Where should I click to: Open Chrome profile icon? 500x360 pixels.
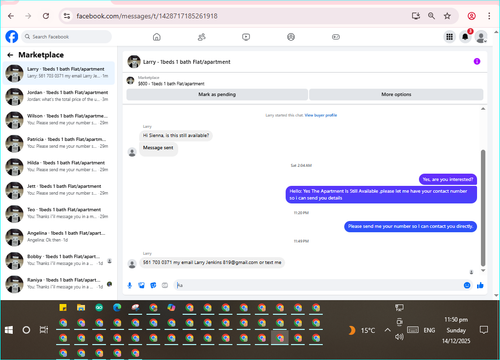click(x=471, y=16)
